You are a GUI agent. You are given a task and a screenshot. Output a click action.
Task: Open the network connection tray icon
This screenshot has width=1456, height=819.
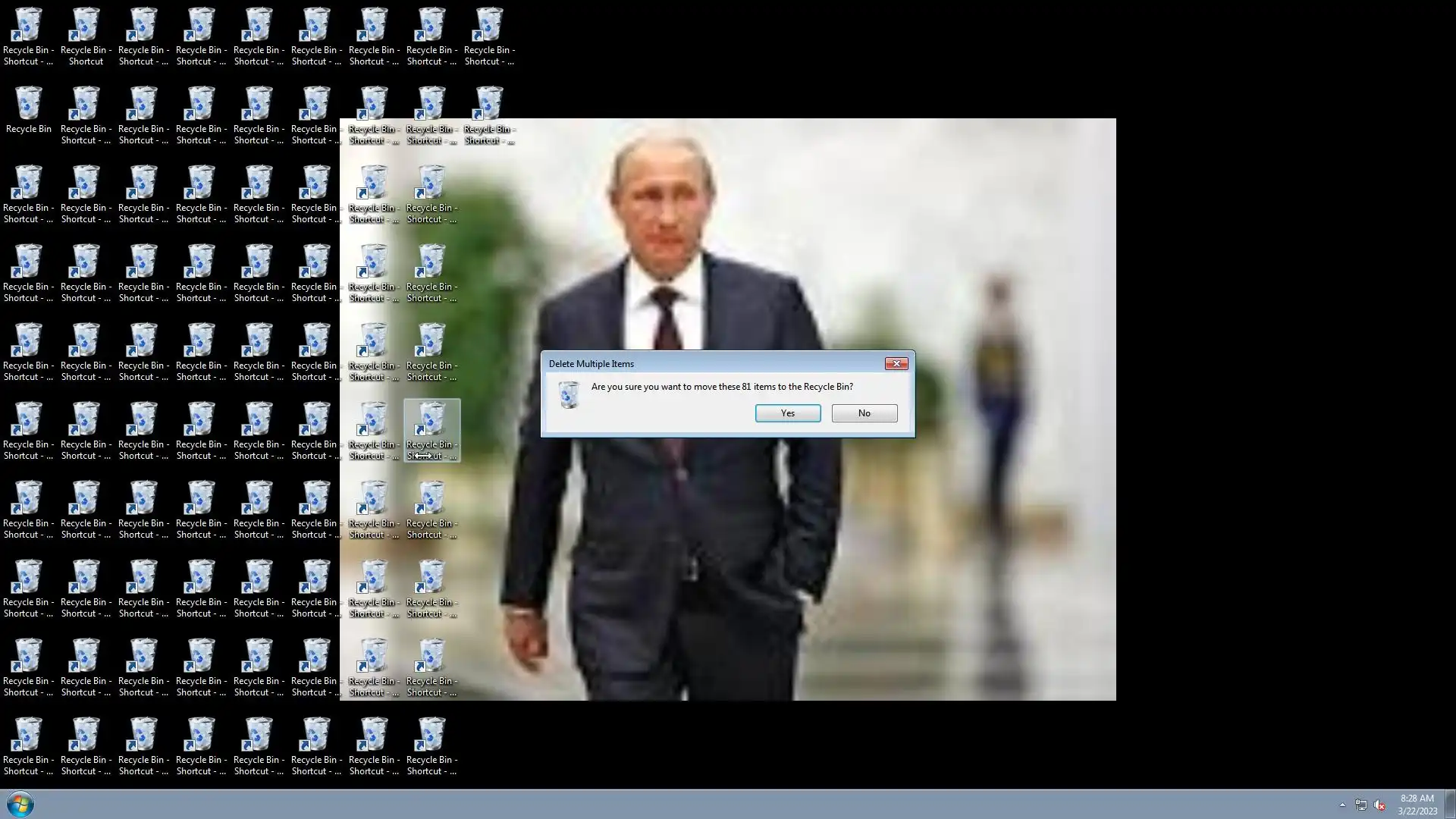coord(1360,805)
